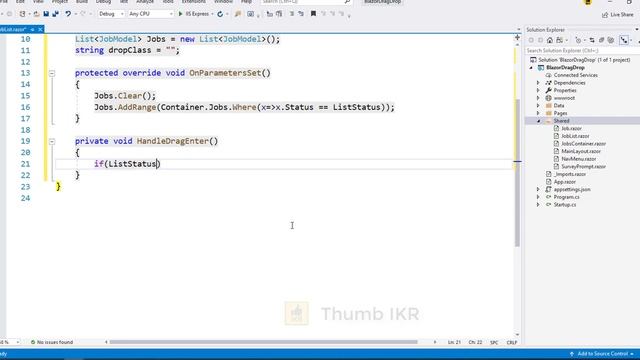
Task: Click the No issues found indicator
Action: (52, 342)
